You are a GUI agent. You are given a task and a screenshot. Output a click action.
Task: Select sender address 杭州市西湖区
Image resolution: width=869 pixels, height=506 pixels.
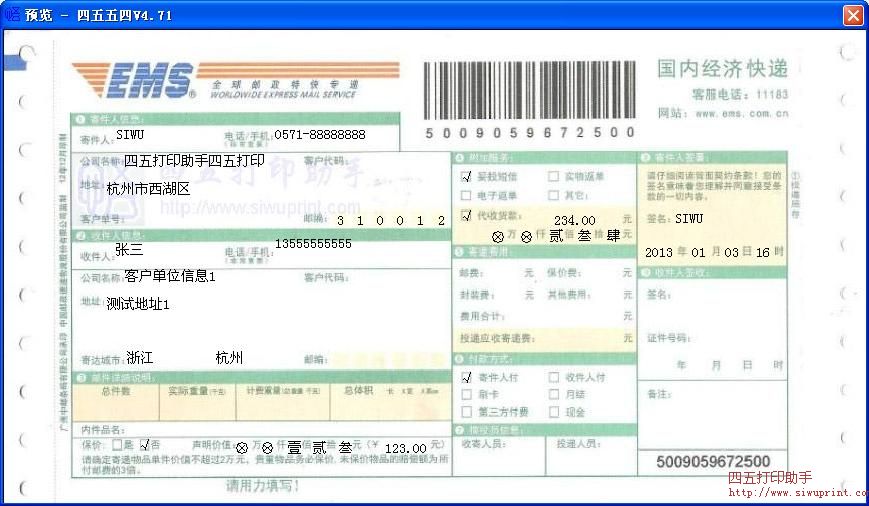(148, 189)
